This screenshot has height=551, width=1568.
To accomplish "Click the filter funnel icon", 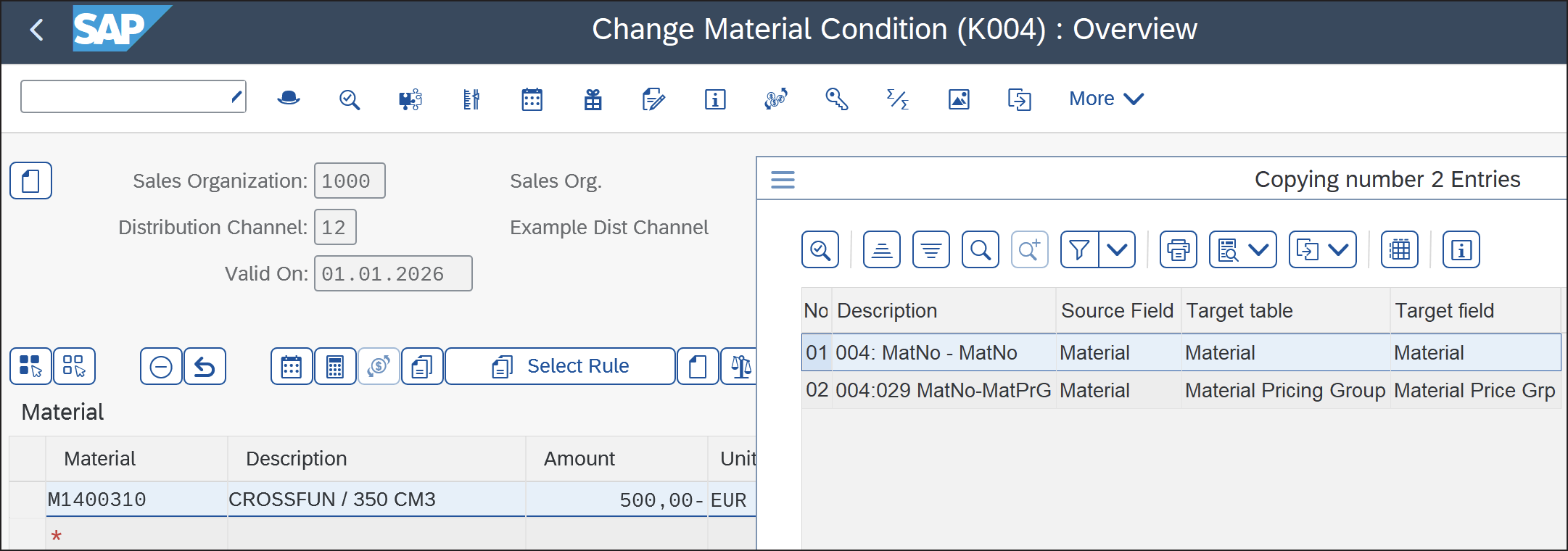I will pos(1079,250).
